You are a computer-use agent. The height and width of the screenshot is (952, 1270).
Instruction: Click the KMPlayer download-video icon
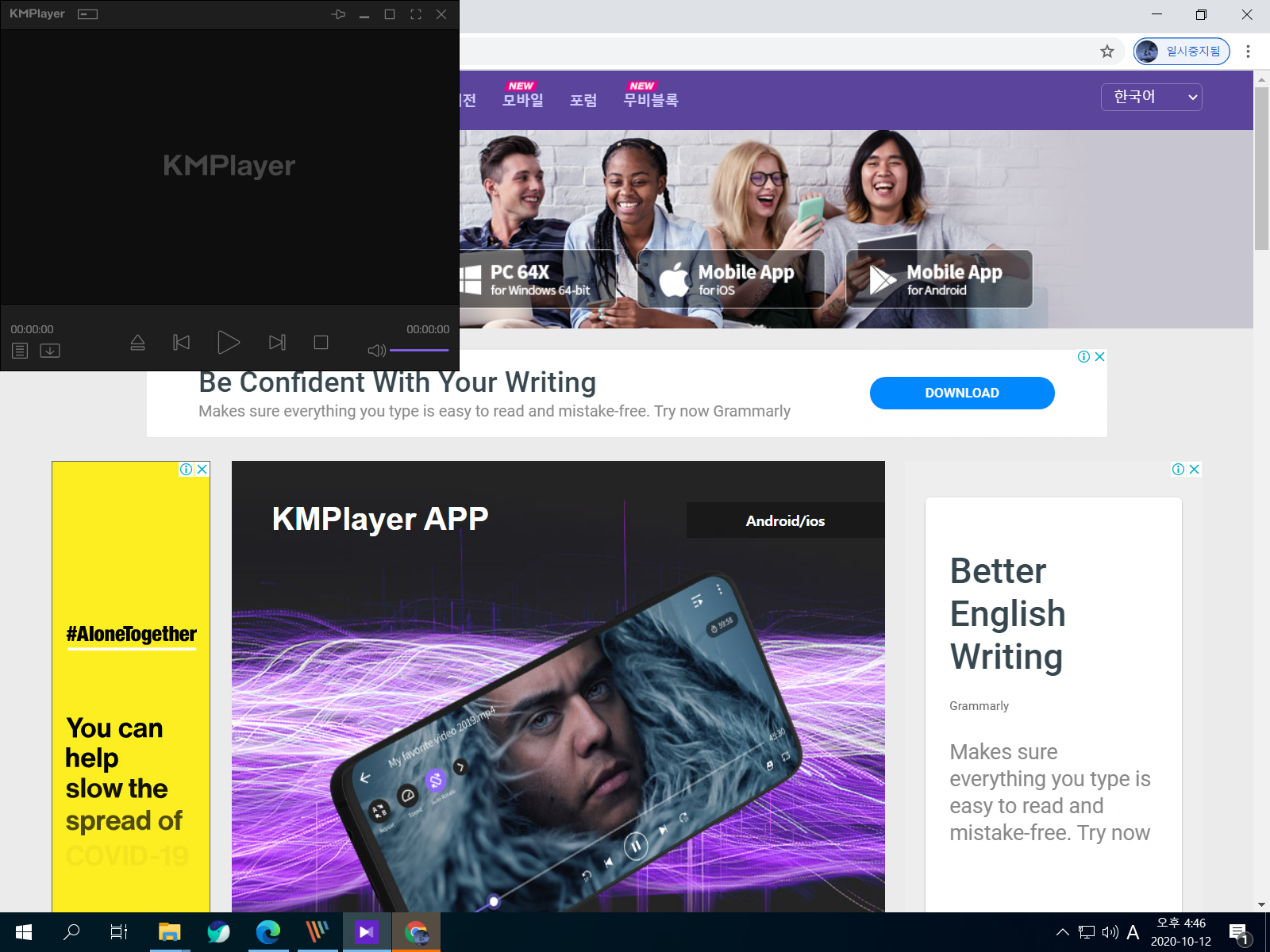[50, 351]
